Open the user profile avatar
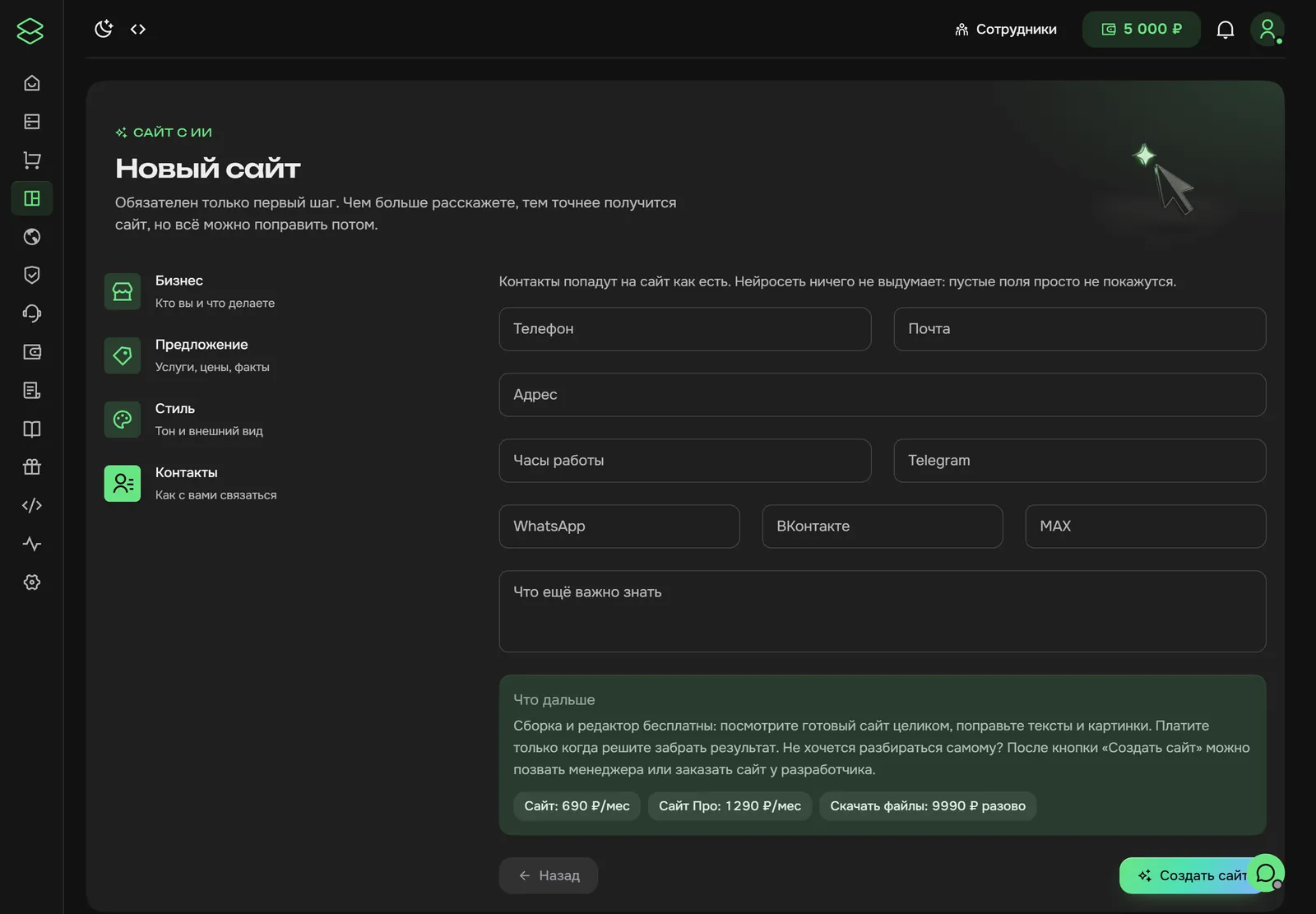This screenshot has width=1316, height=914. coord(1267,30)
